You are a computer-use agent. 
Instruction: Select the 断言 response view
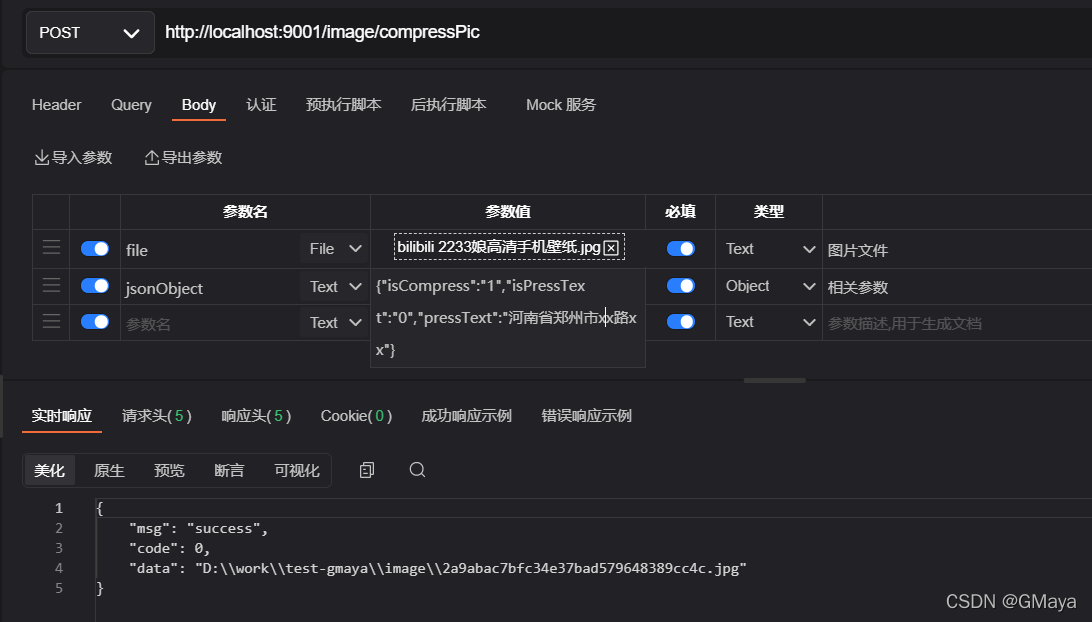click(229, 471)
